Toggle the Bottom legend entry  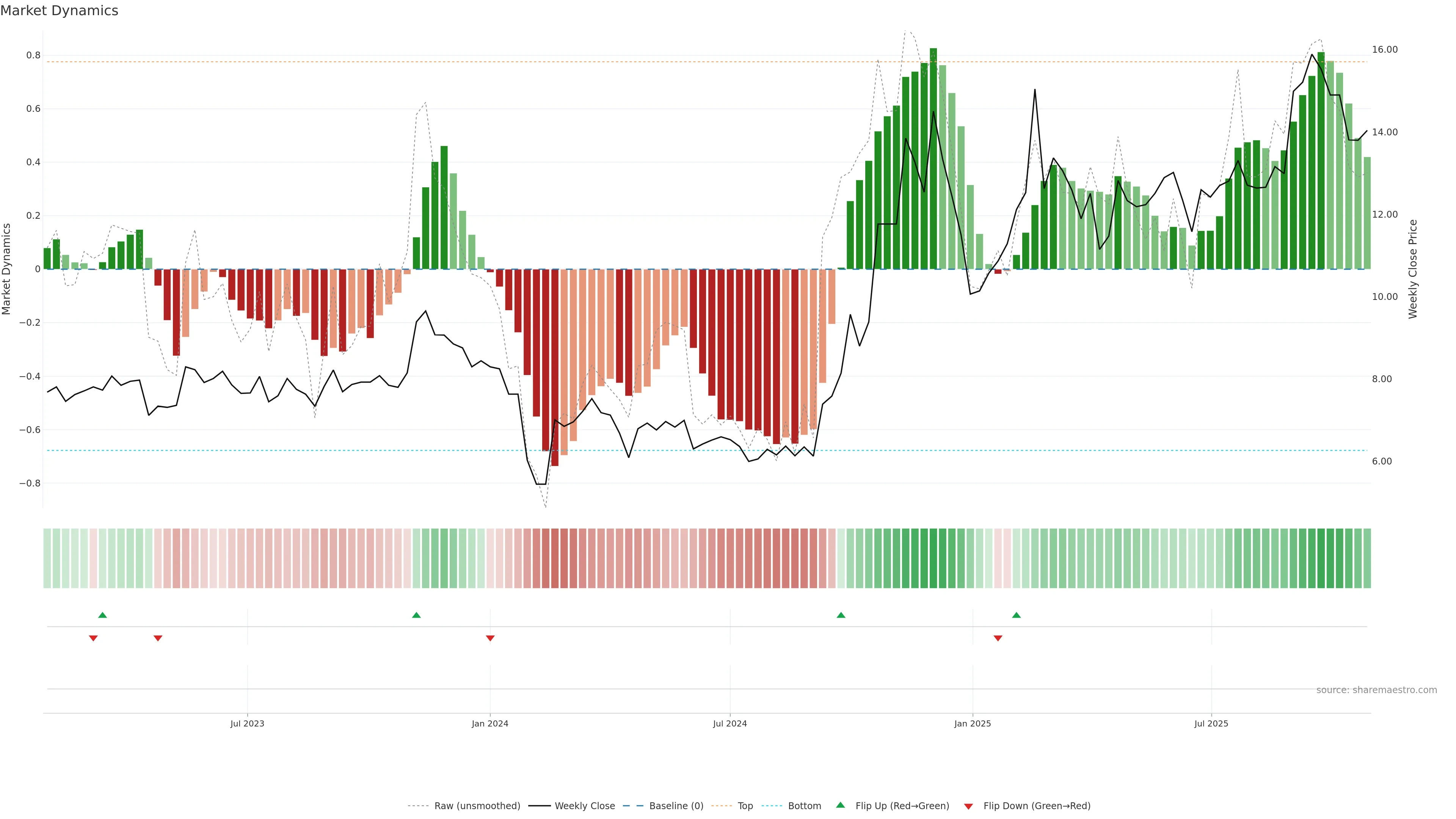[x=804, y=806]
